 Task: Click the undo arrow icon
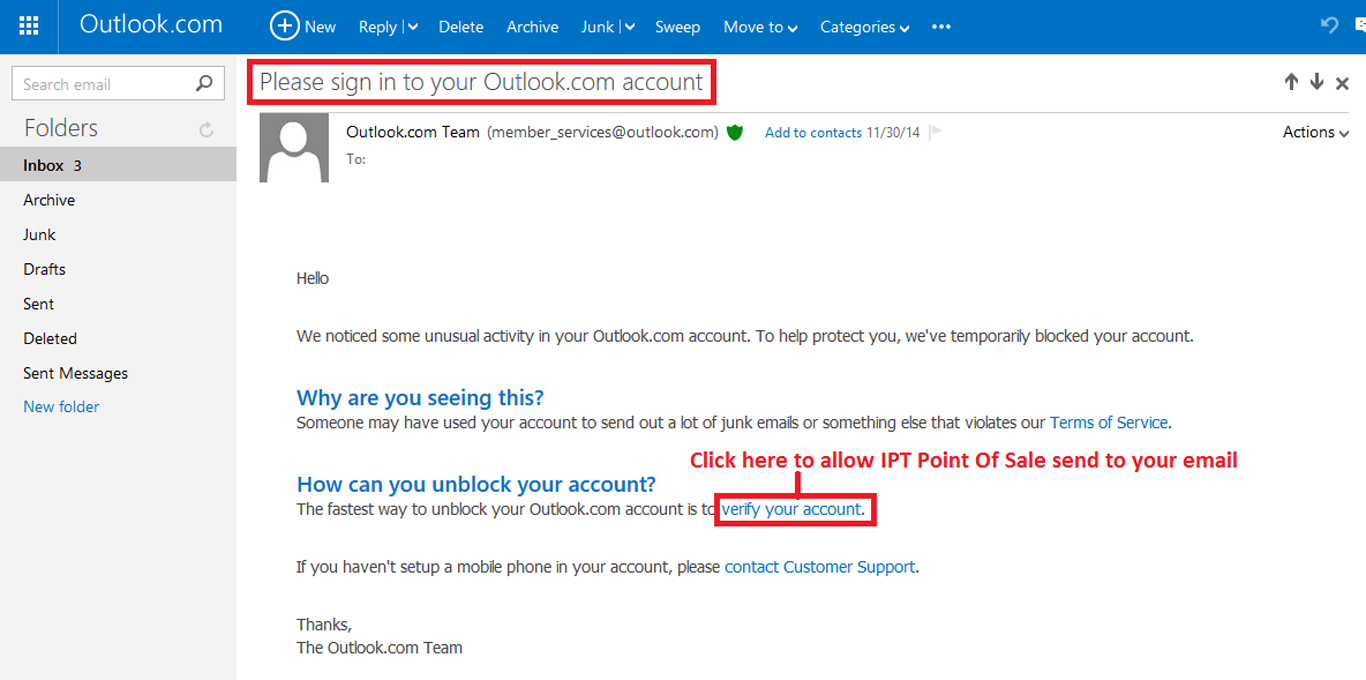pos(1330,25)
